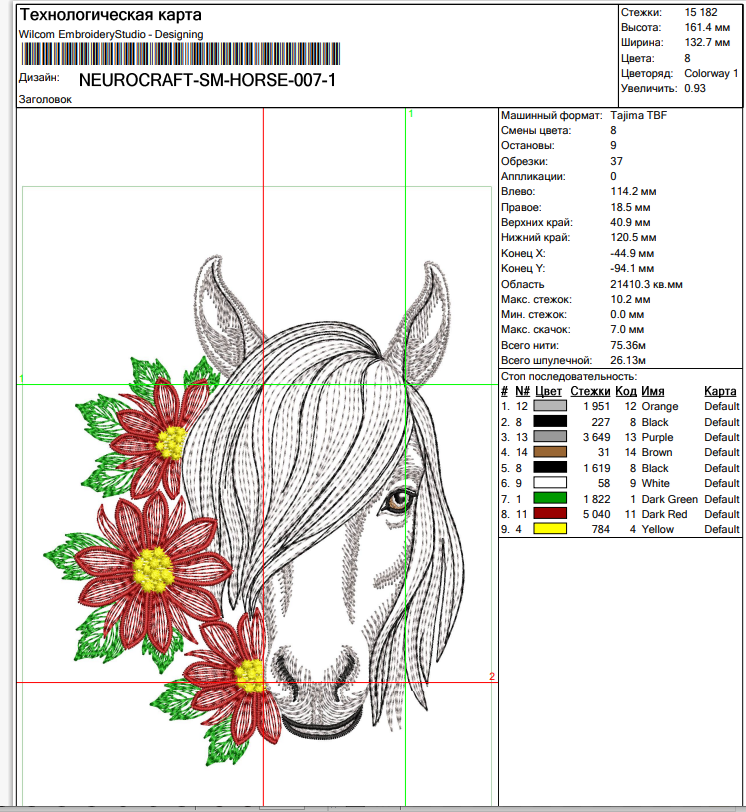Click the yellow center of the top flower

click(x=173, y=438)
